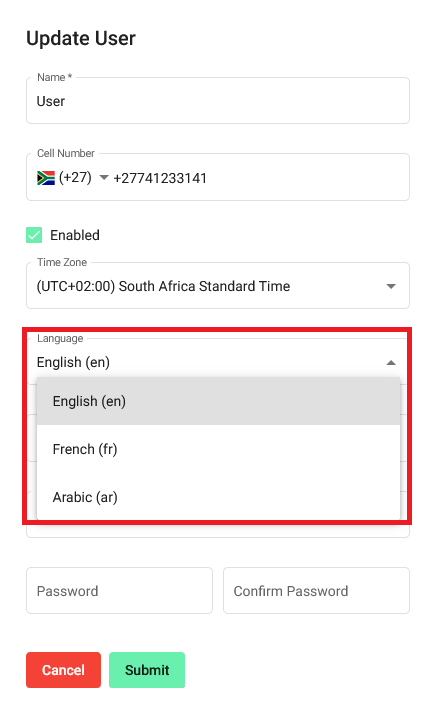Viewport: 437px width, 704px height.
Task: Expand the Time Zone dropdown arrow
Action: coord(391,286)
